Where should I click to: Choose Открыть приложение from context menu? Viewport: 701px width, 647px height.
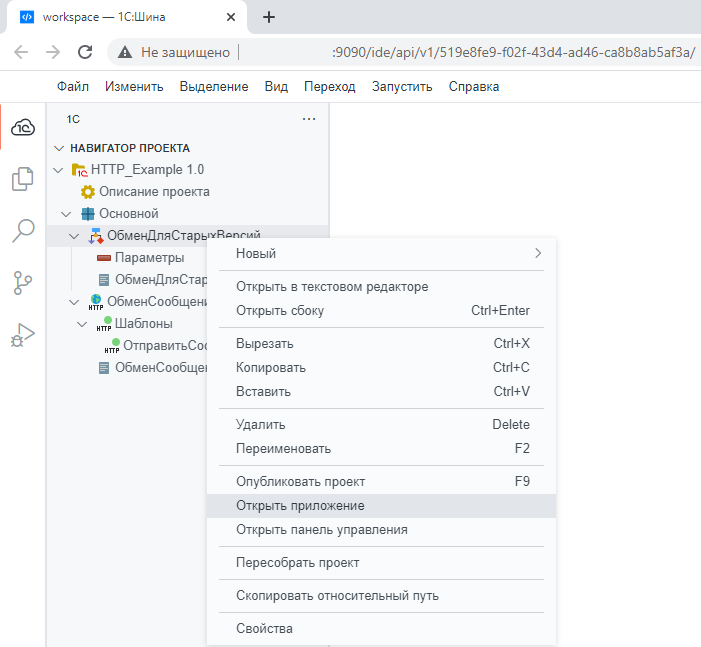[x=300, y=506]
